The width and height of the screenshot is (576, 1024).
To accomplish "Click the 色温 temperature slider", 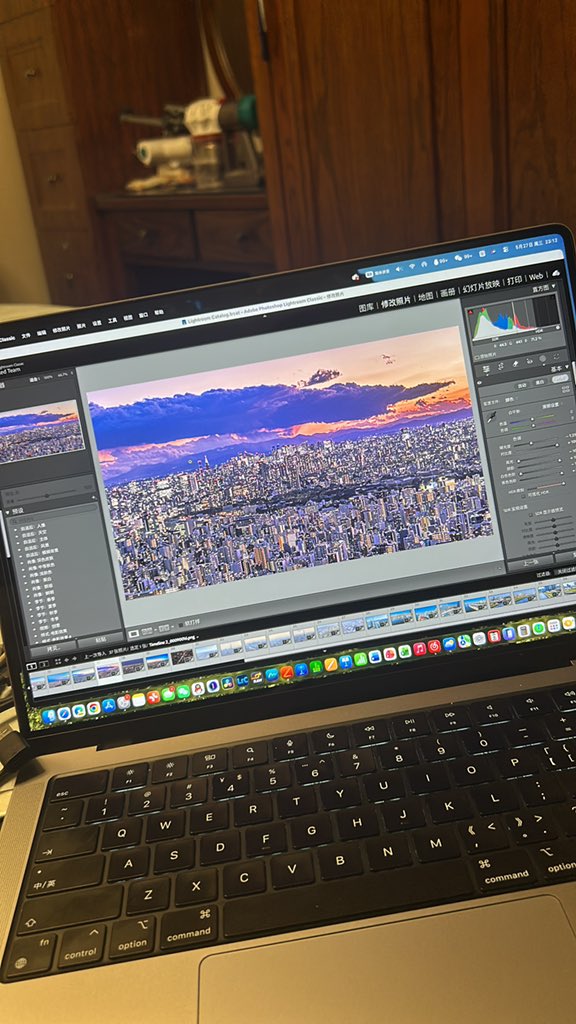I will 532,419.
